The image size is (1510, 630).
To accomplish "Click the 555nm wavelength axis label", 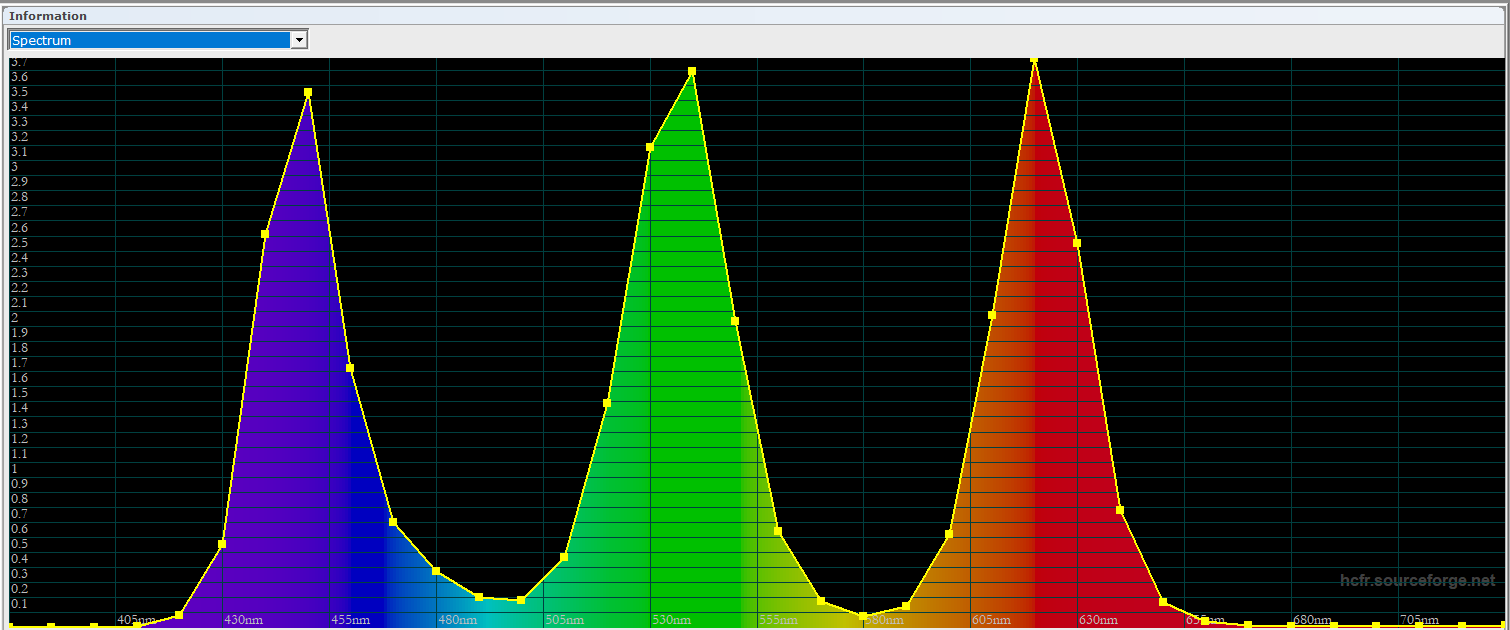I will coord(779,620).
